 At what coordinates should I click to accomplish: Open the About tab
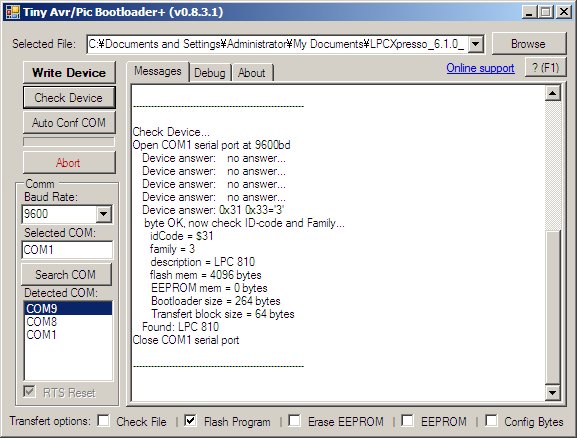tap(252, 73)
